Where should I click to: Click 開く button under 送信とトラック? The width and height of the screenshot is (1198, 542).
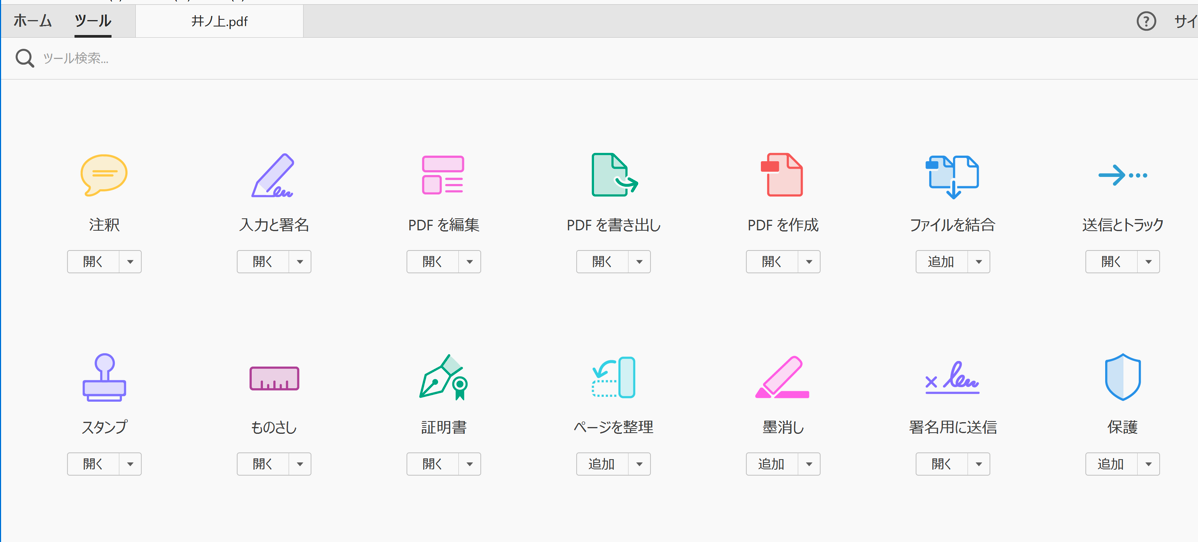[1111, 261]
